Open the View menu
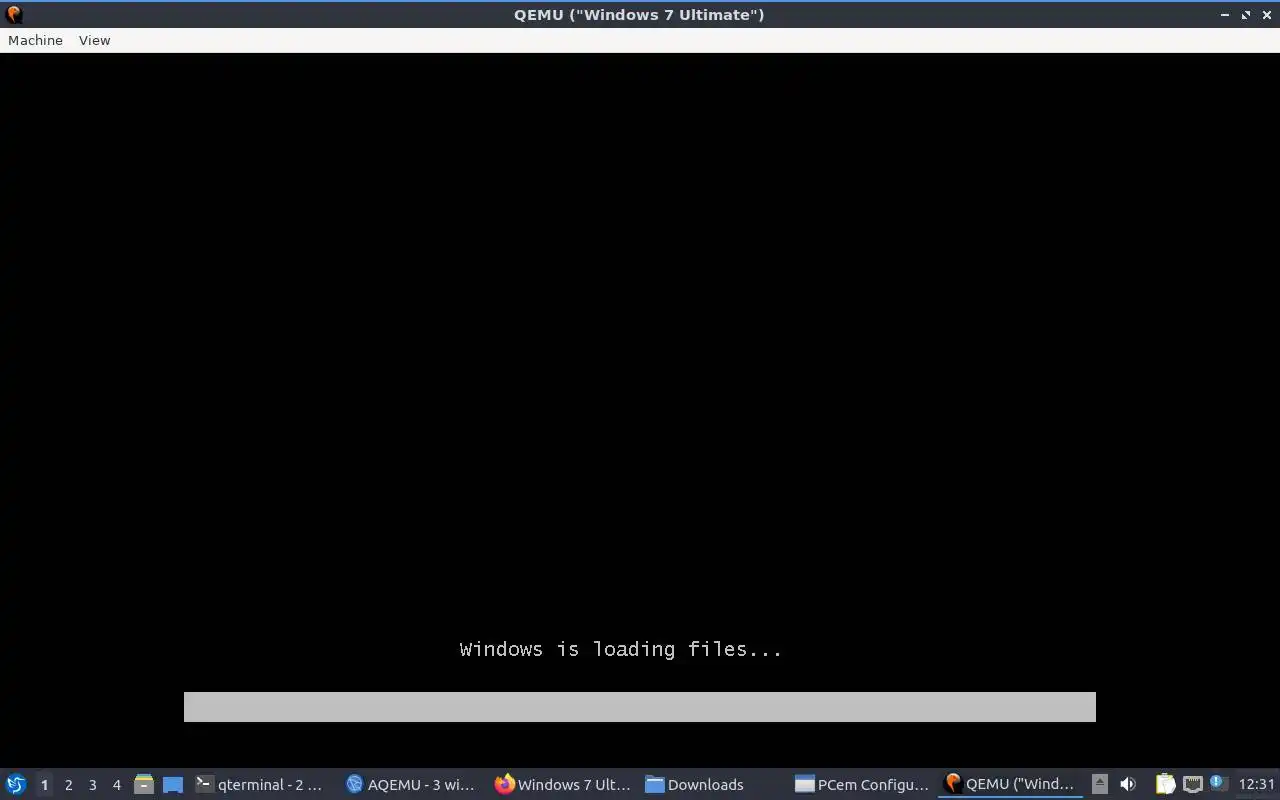The height and width of the screenshot is (800, 1280). [94, 40]
